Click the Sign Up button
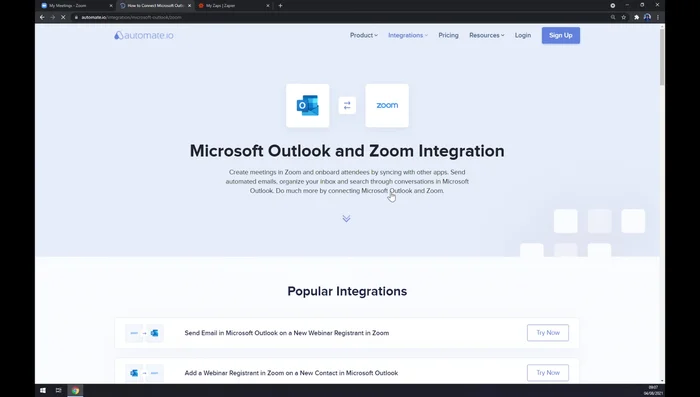Viewport: 700px width, 397px height. (x=561, y=35)
